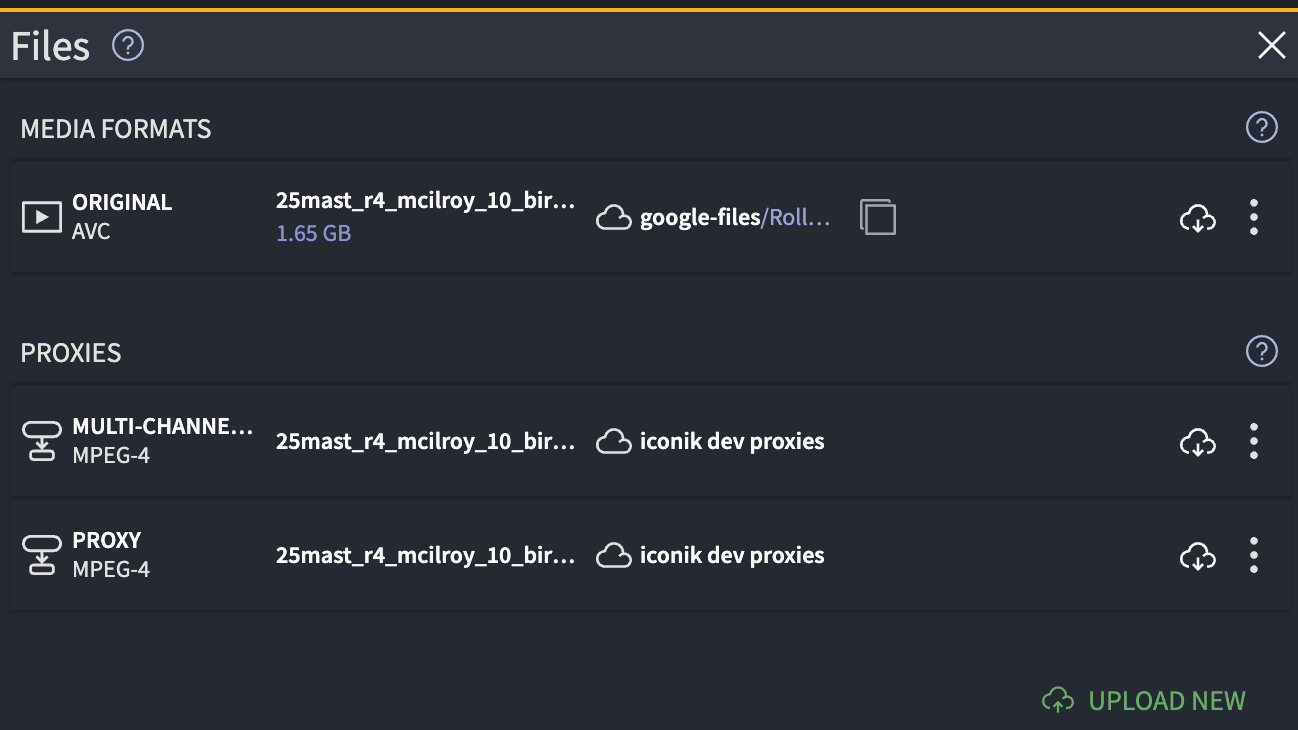Click the copy icon next to google-files
1298x730 pixels.
(877, 217)
